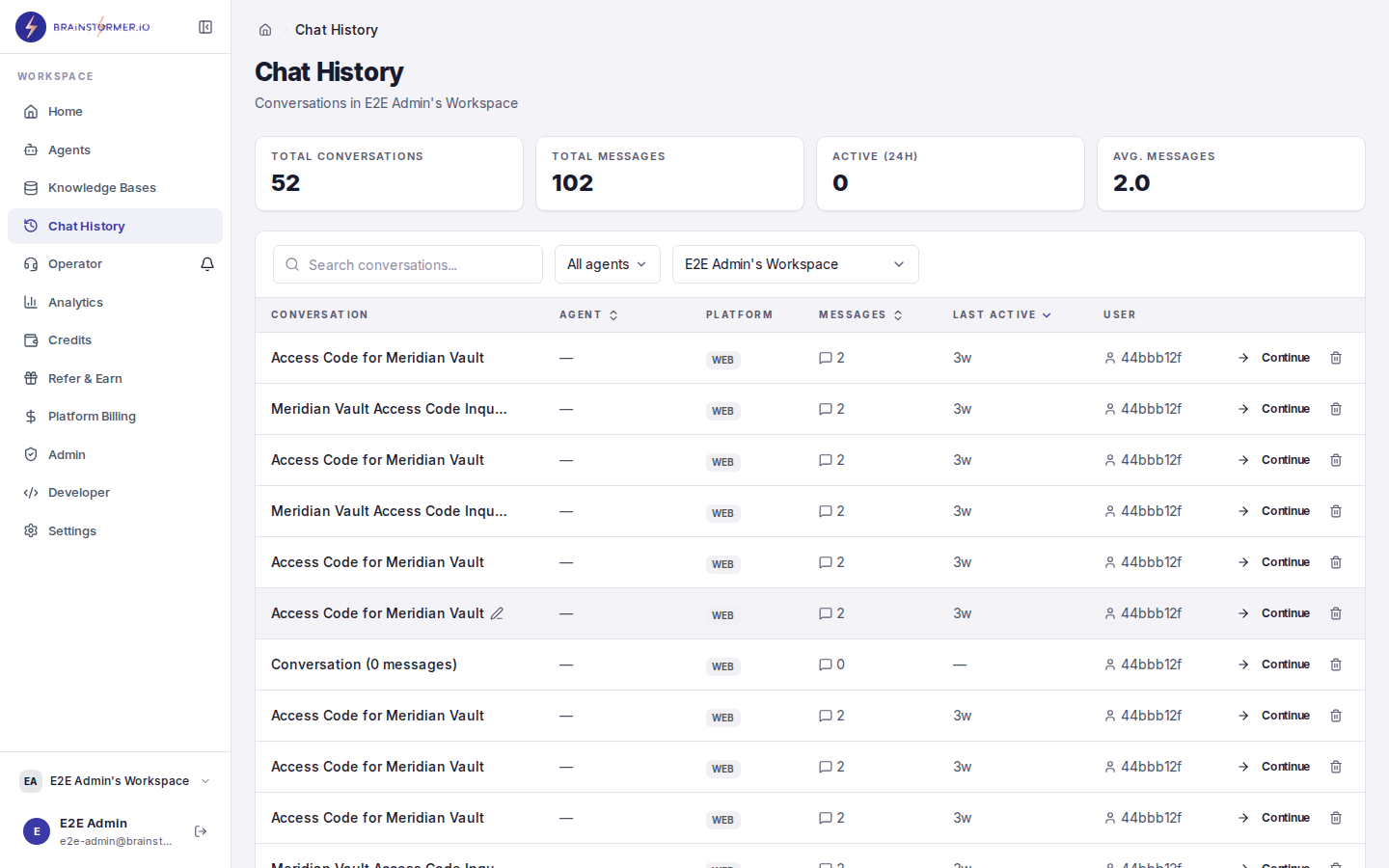Expand the sidebar workspace switcher chevron

(x=205, y=781)
